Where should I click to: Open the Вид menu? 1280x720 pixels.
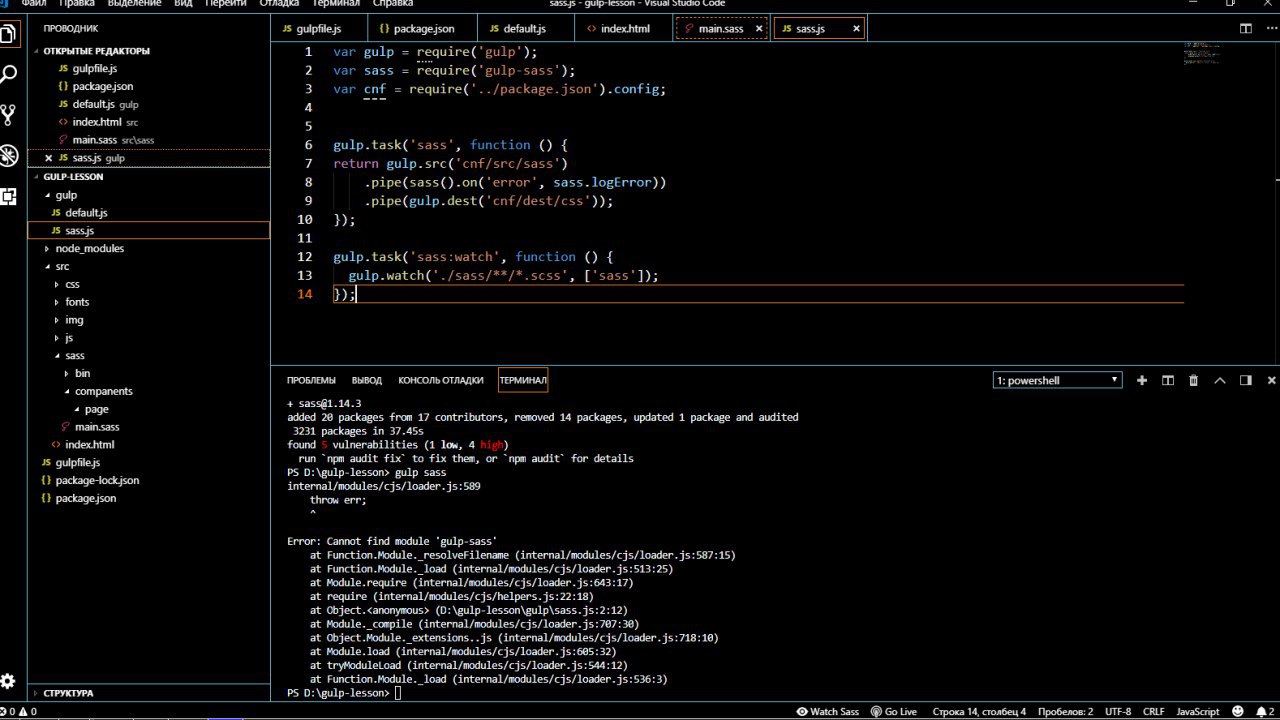click(183, 4)
